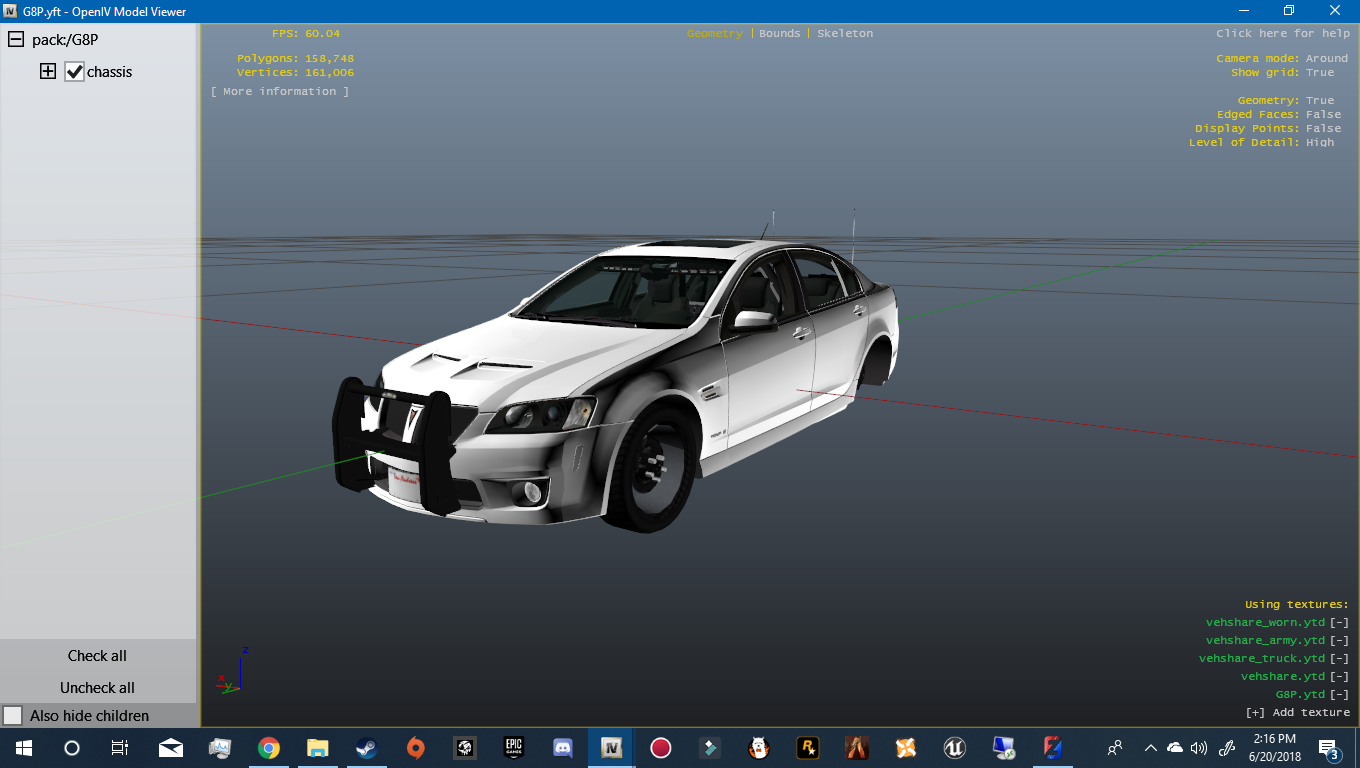Image resolution: width=1360 pixels, height=768 pixels.
Task: Expand the More information section
Action: 280,91
